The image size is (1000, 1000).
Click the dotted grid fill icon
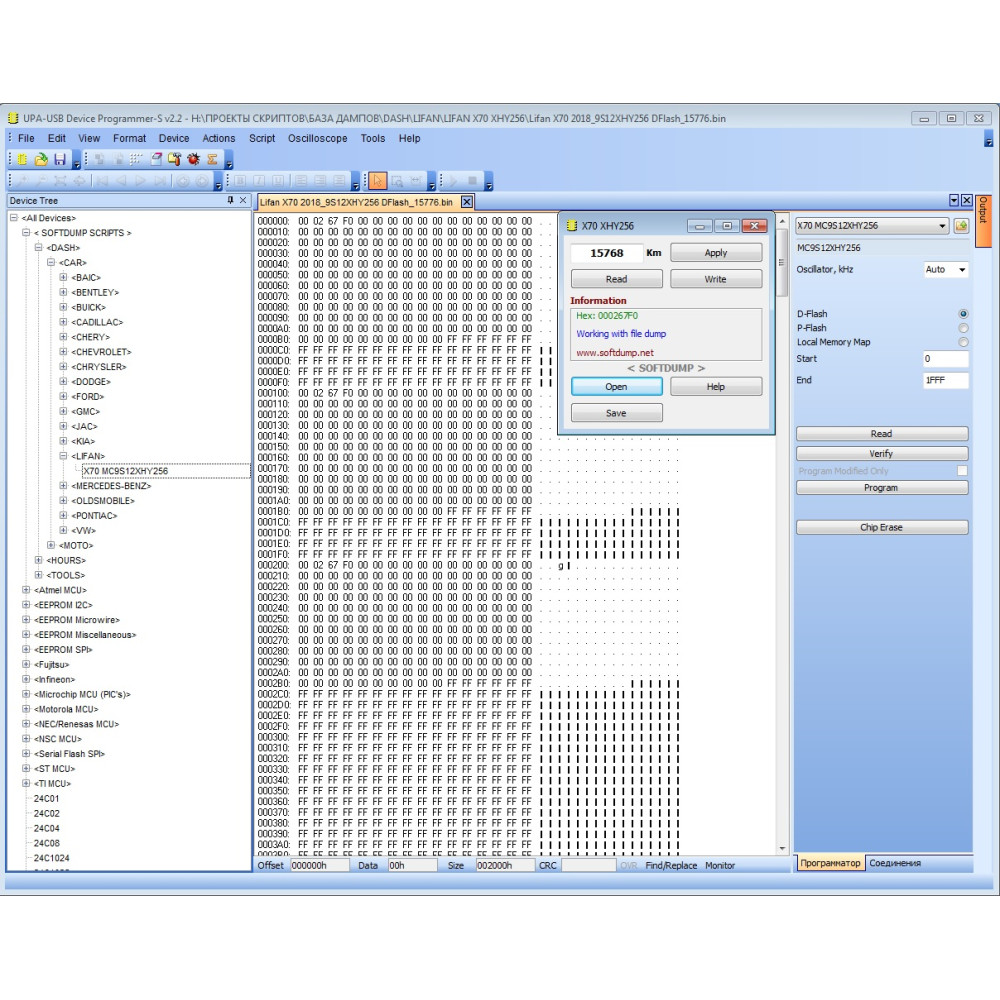(x=136, y=159)
